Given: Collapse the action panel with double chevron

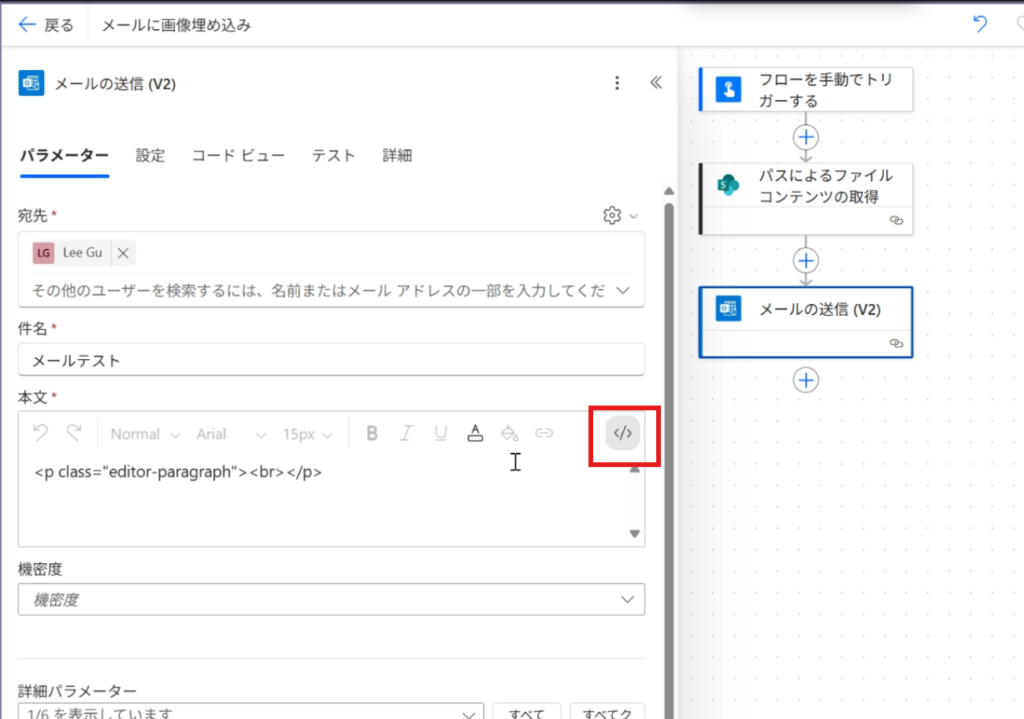Looking at the screenshot, I should [656, 83].
